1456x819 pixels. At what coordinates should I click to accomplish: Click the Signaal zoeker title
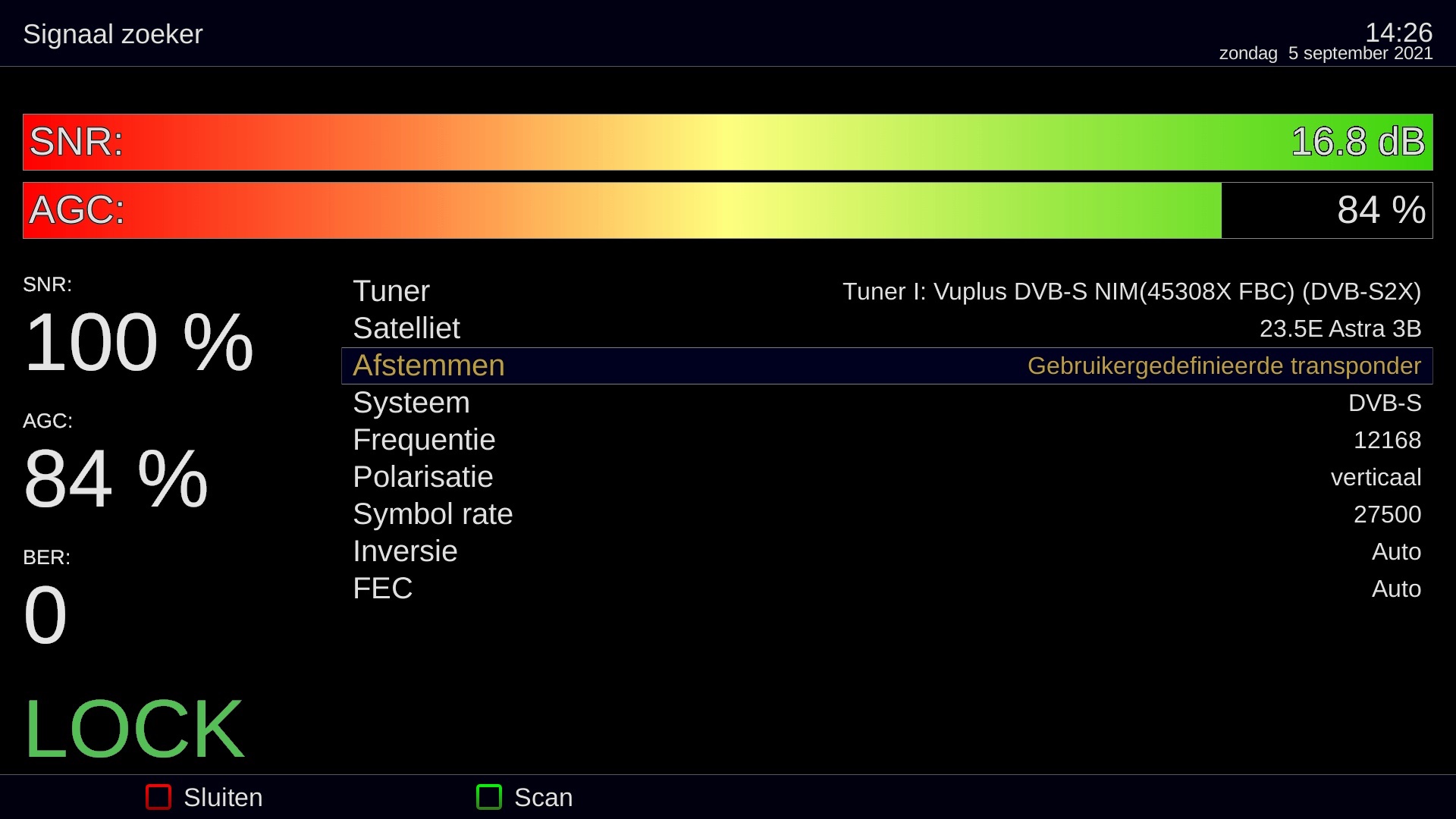point(113,34)
